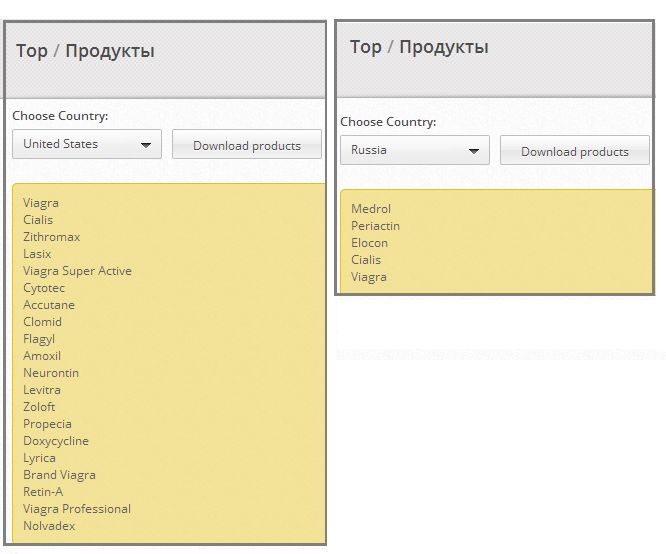Viewport: 666px width, 554px height.
Task: Click Продукты heading in Russia panel
Action: (443, 47)
